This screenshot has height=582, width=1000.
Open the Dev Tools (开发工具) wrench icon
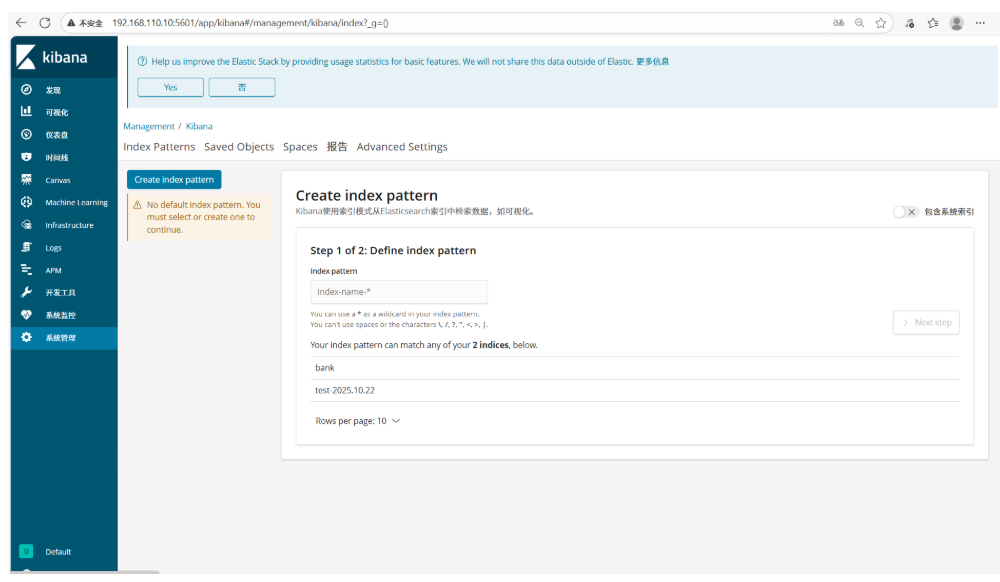26,292
